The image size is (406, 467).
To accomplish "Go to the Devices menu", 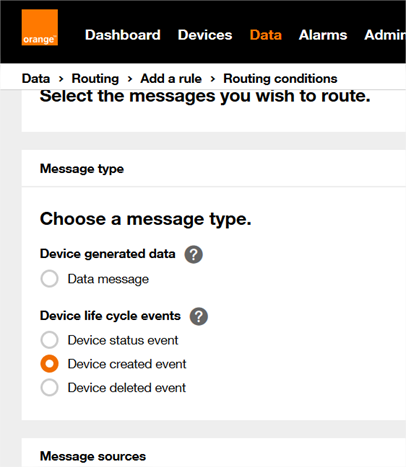I will 205,35.
